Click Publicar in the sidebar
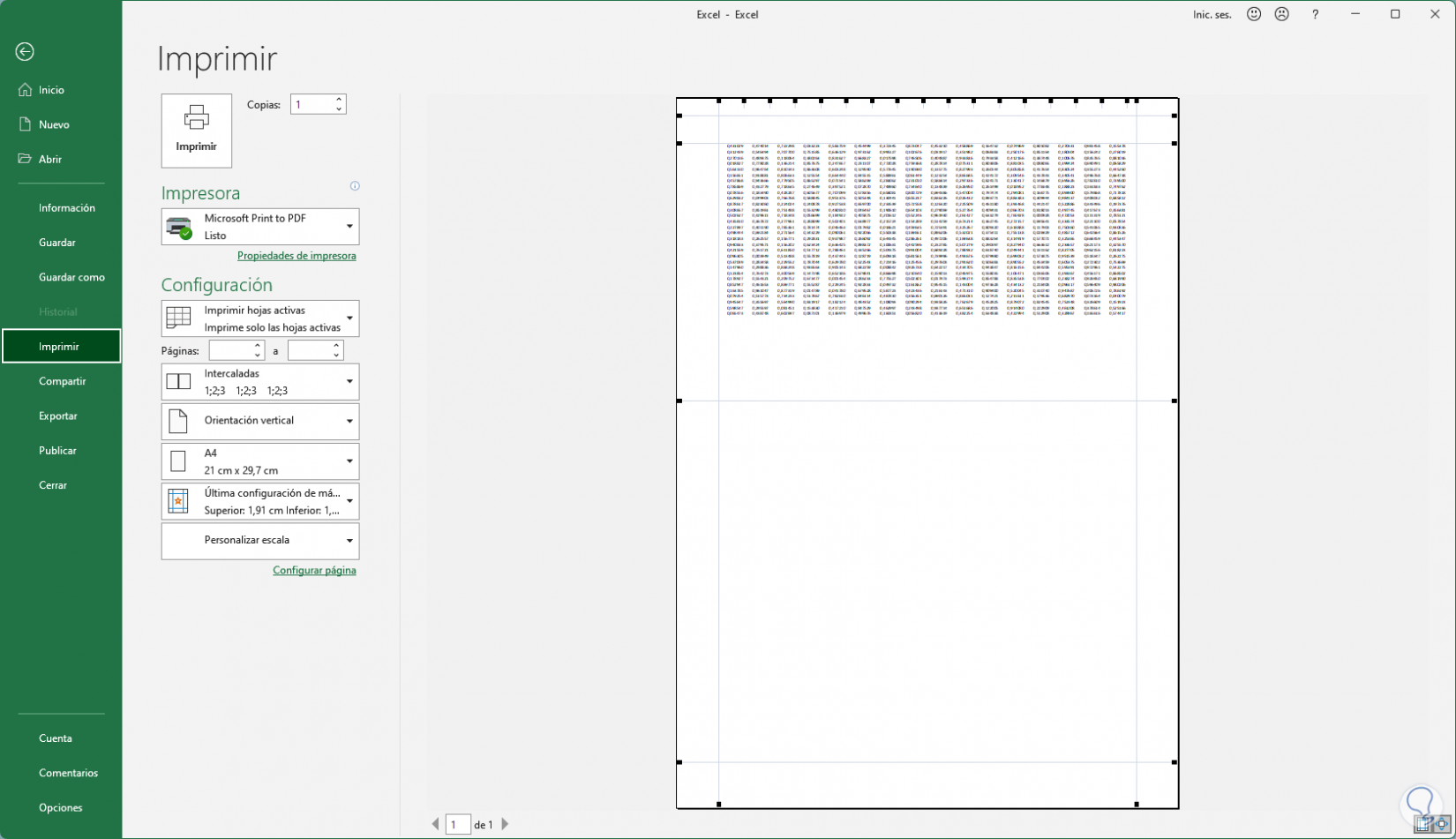The width and height of the screenshot is (1456, 839). click(61, 450)
